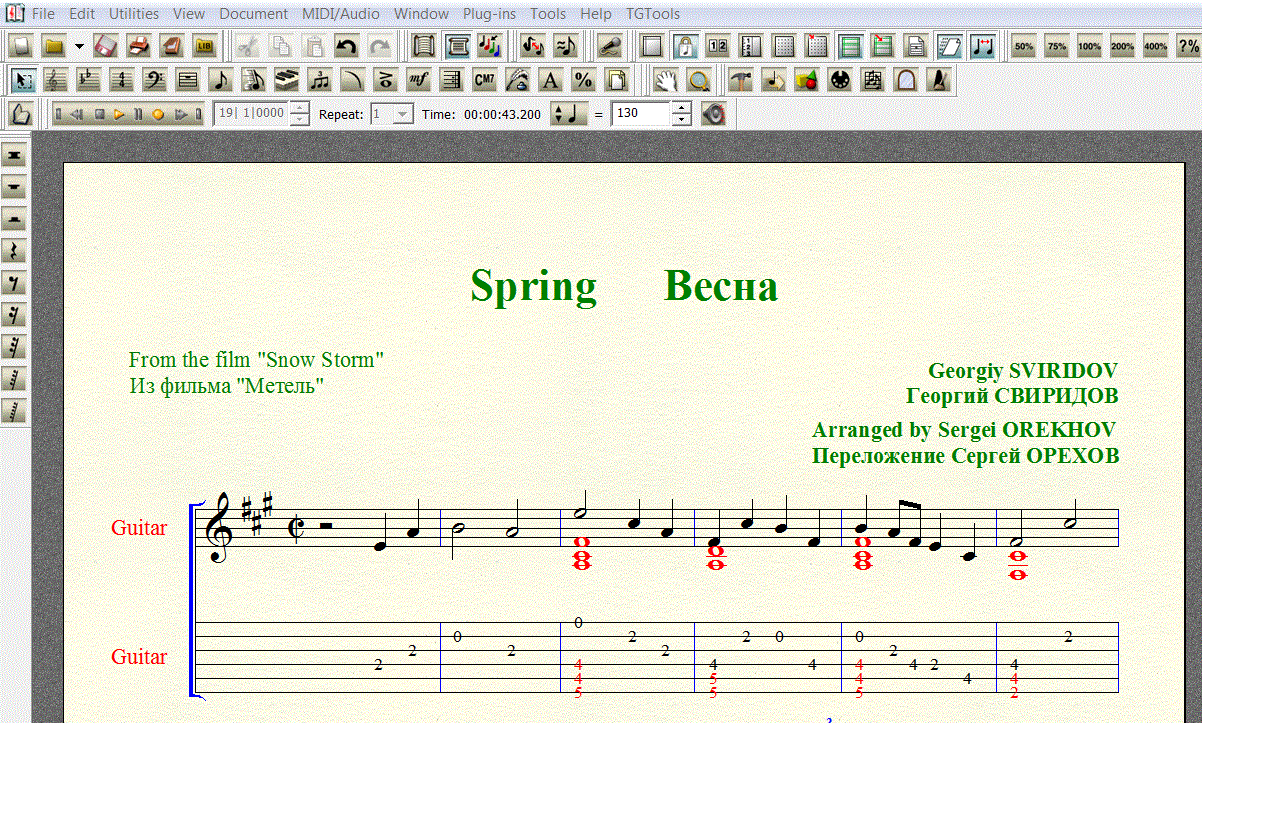Select the half rest in rest palette

pyautogui.click(x=14, y=219)
